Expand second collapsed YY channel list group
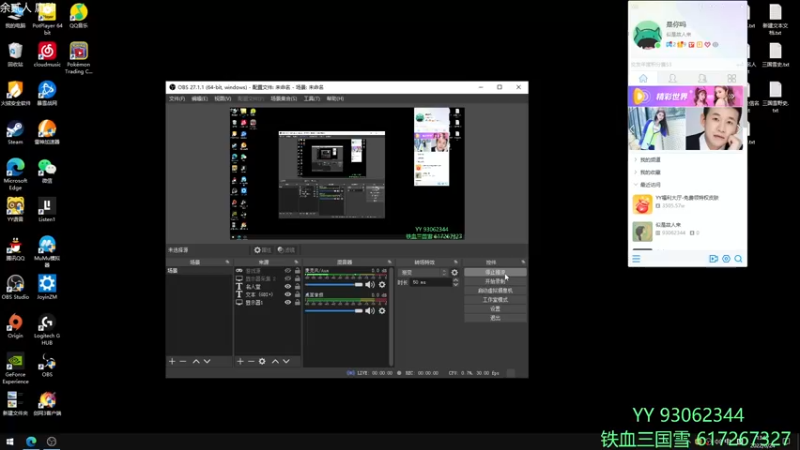The height and width of the screenshot is (450, 800). coord(636,172)
